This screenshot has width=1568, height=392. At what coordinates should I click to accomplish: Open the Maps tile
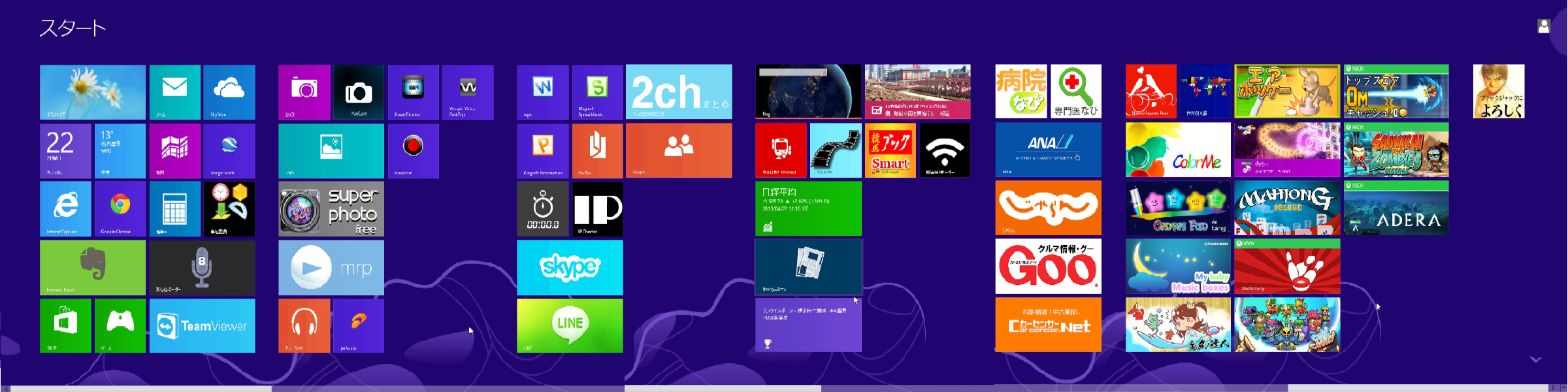pyautogui.click(x=174, y=151)
